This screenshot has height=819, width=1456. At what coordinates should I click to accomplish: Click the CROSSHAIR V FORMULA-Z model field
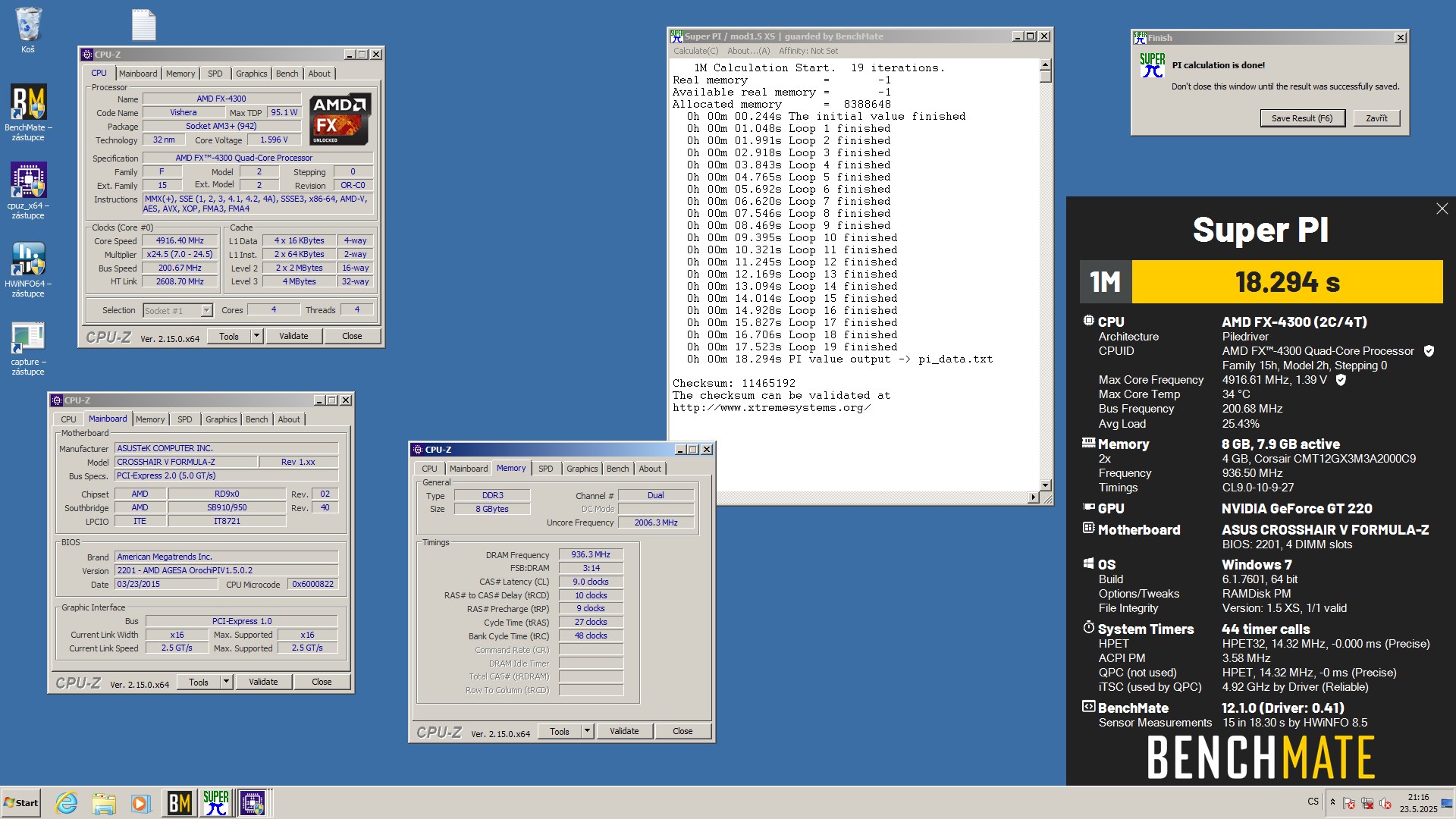185,462
